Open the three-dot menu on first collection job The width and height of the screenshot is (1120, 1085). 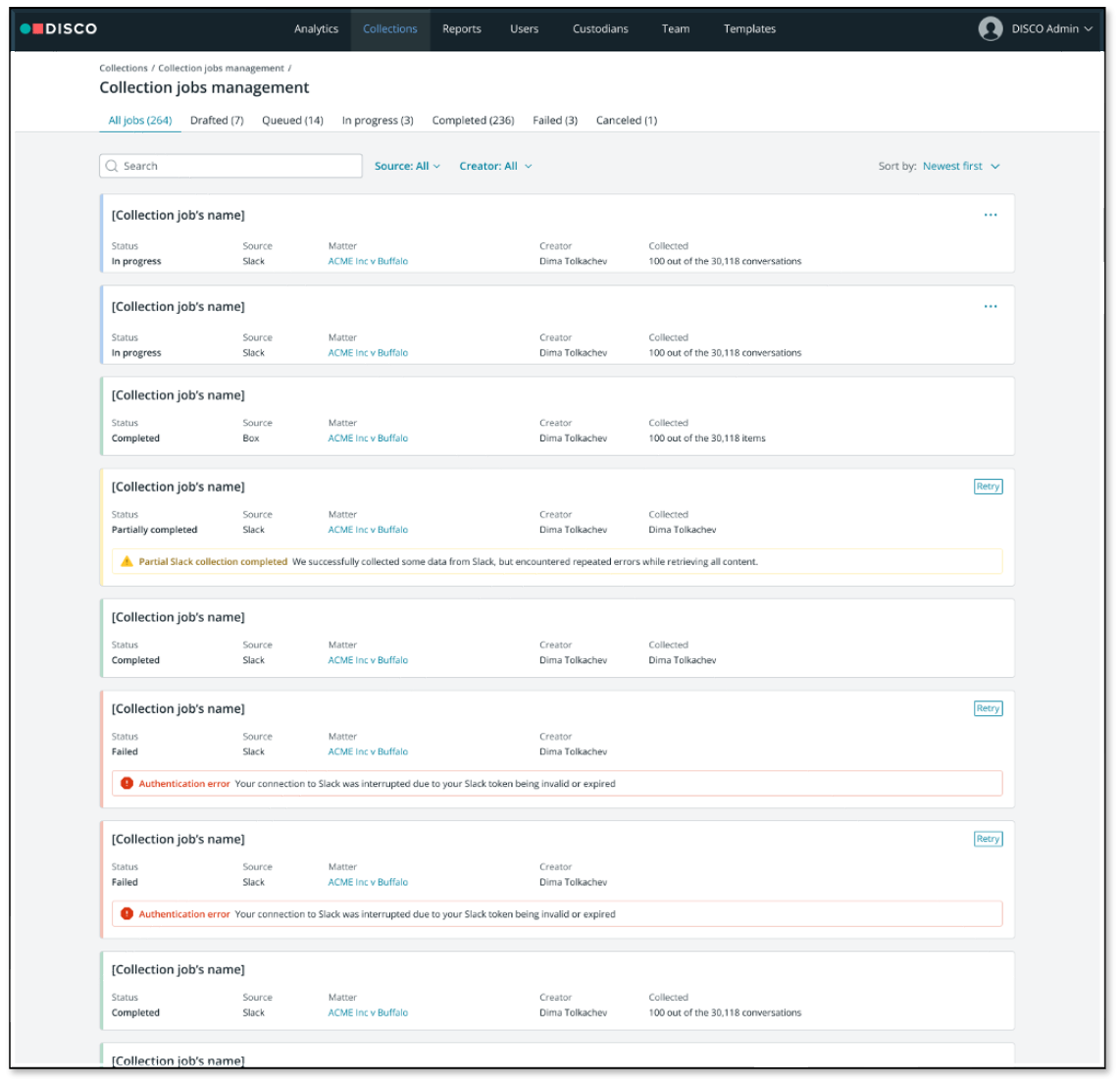point(991,215)
